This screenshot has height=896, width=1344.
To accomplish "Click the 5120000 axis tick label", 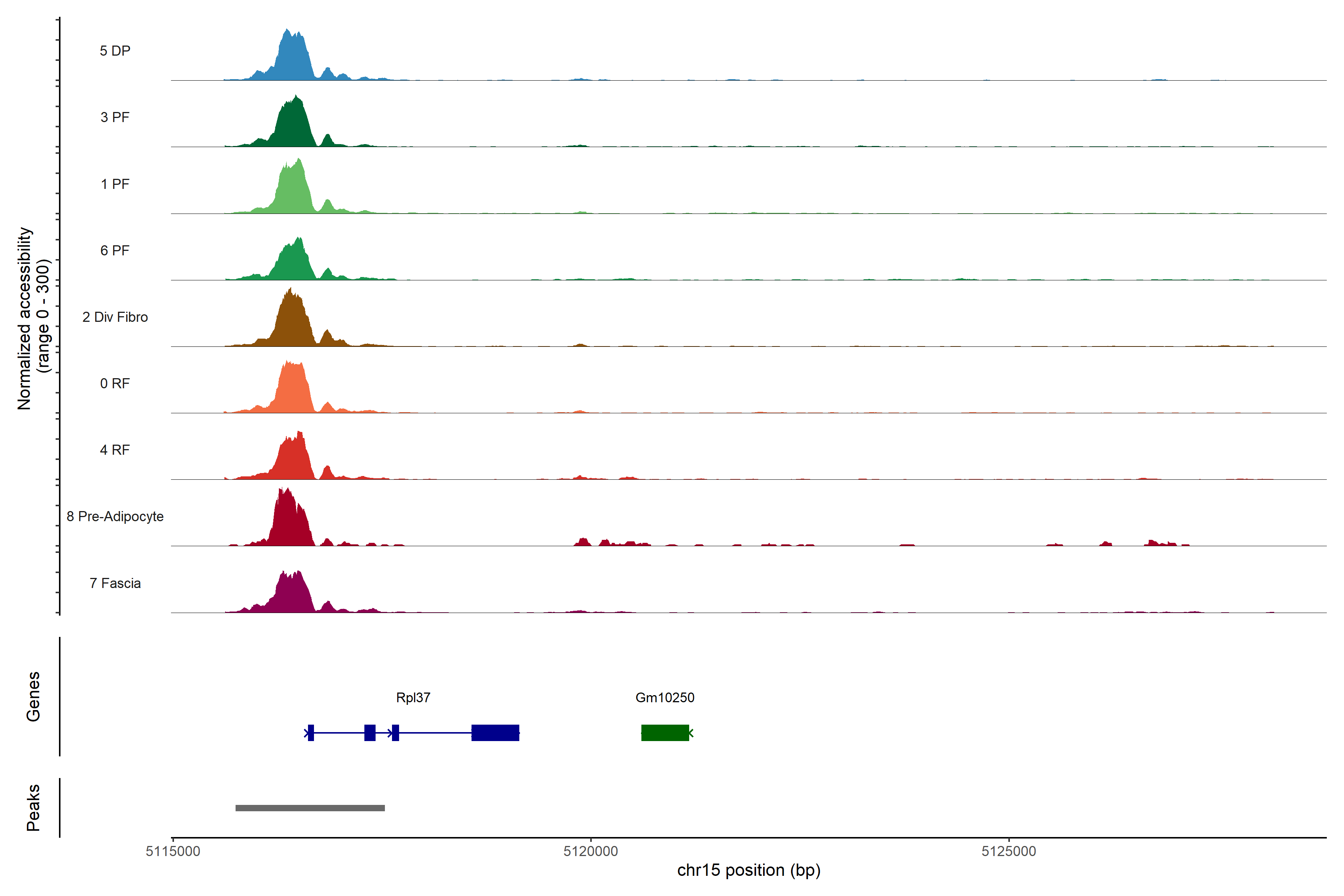I will pos(590,851).
